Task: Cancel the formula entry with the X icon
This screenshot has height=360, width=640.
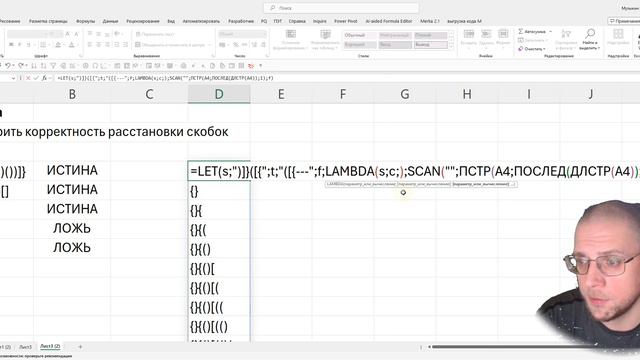Action: (28, 78)
